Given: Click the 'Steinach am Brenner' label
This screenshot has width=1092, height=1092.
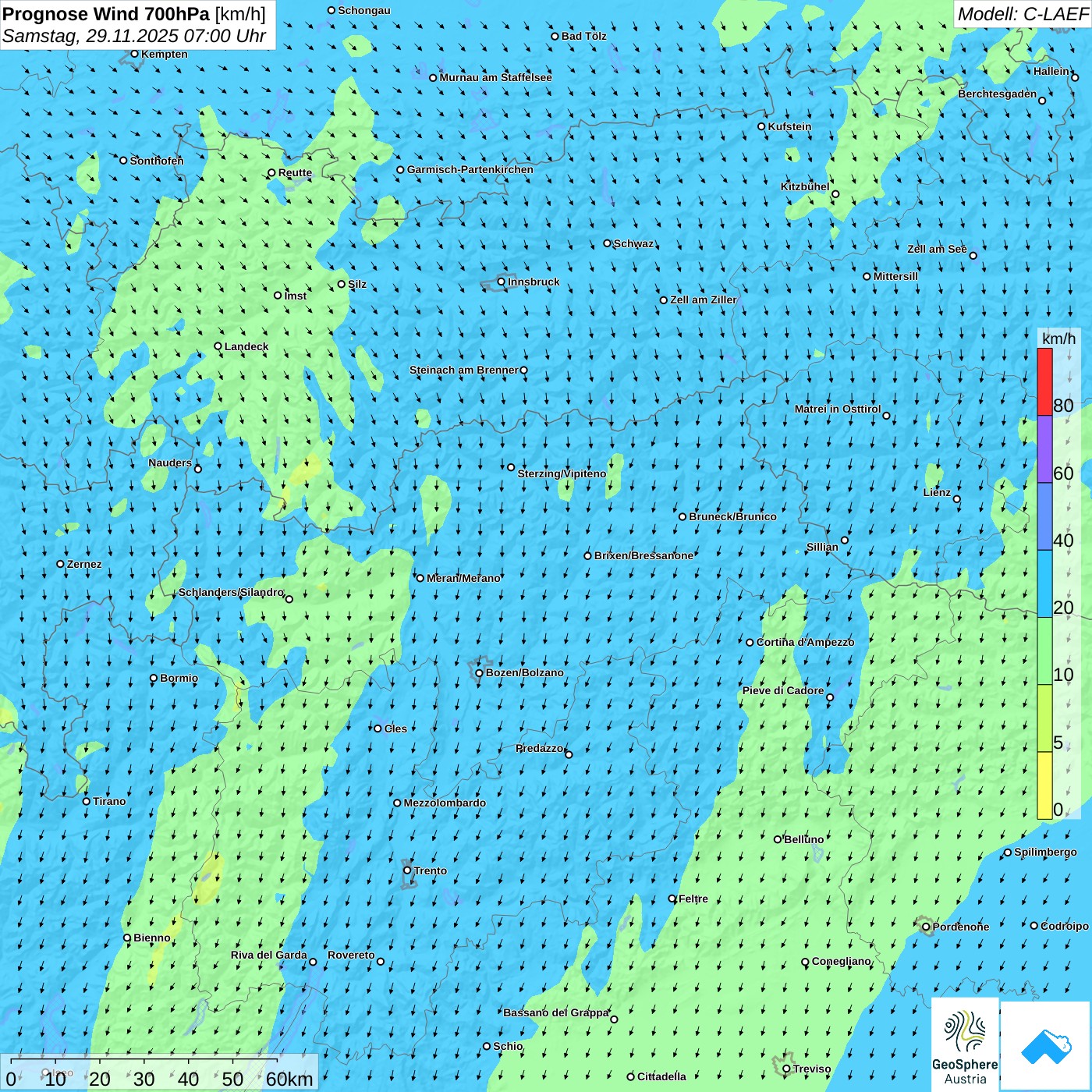Looking at the screenshot, I should click(x=464, y=370).
